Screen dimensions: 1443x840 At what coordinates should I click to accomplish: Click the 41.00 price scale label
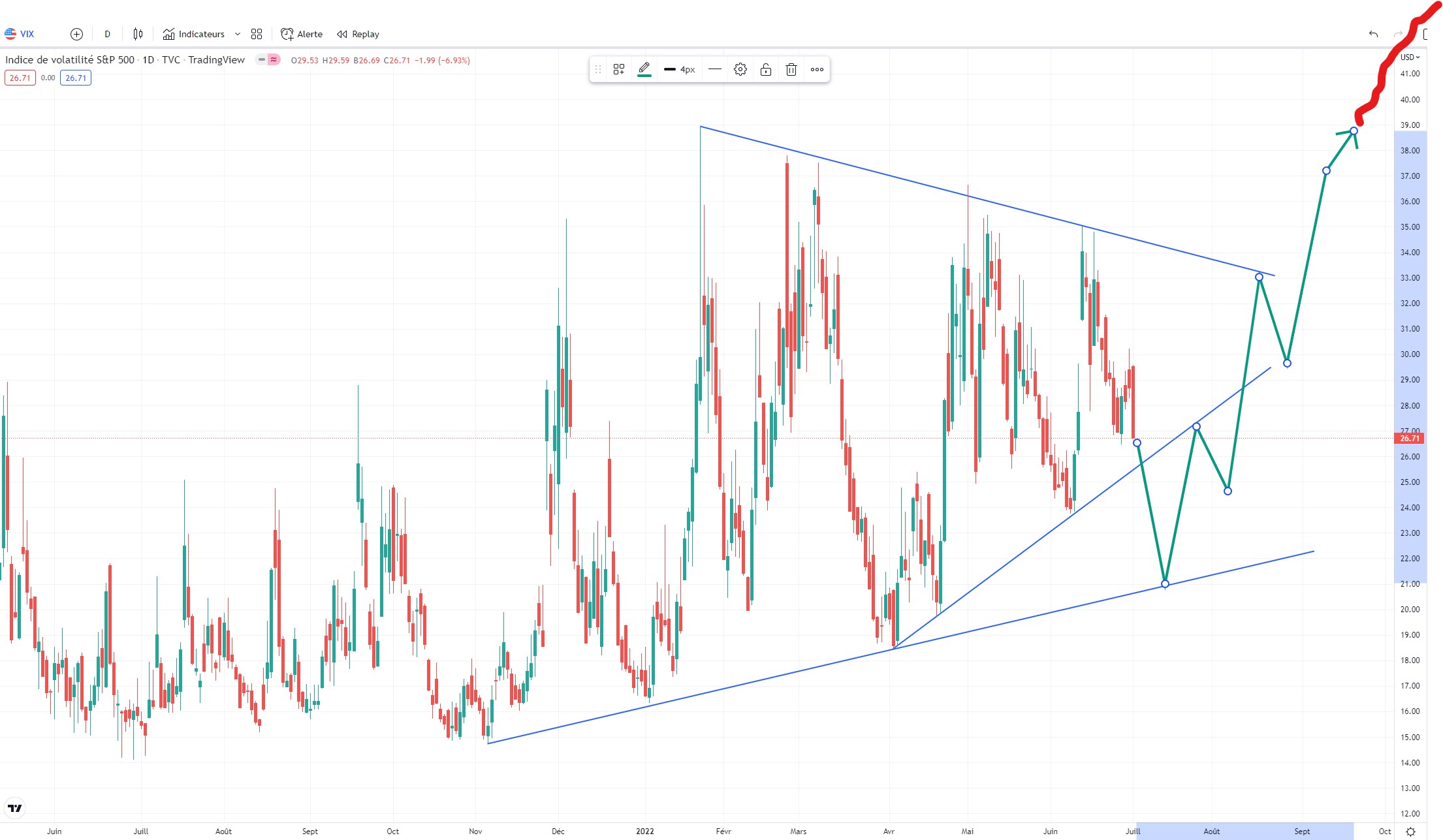tap(1410, 74)
